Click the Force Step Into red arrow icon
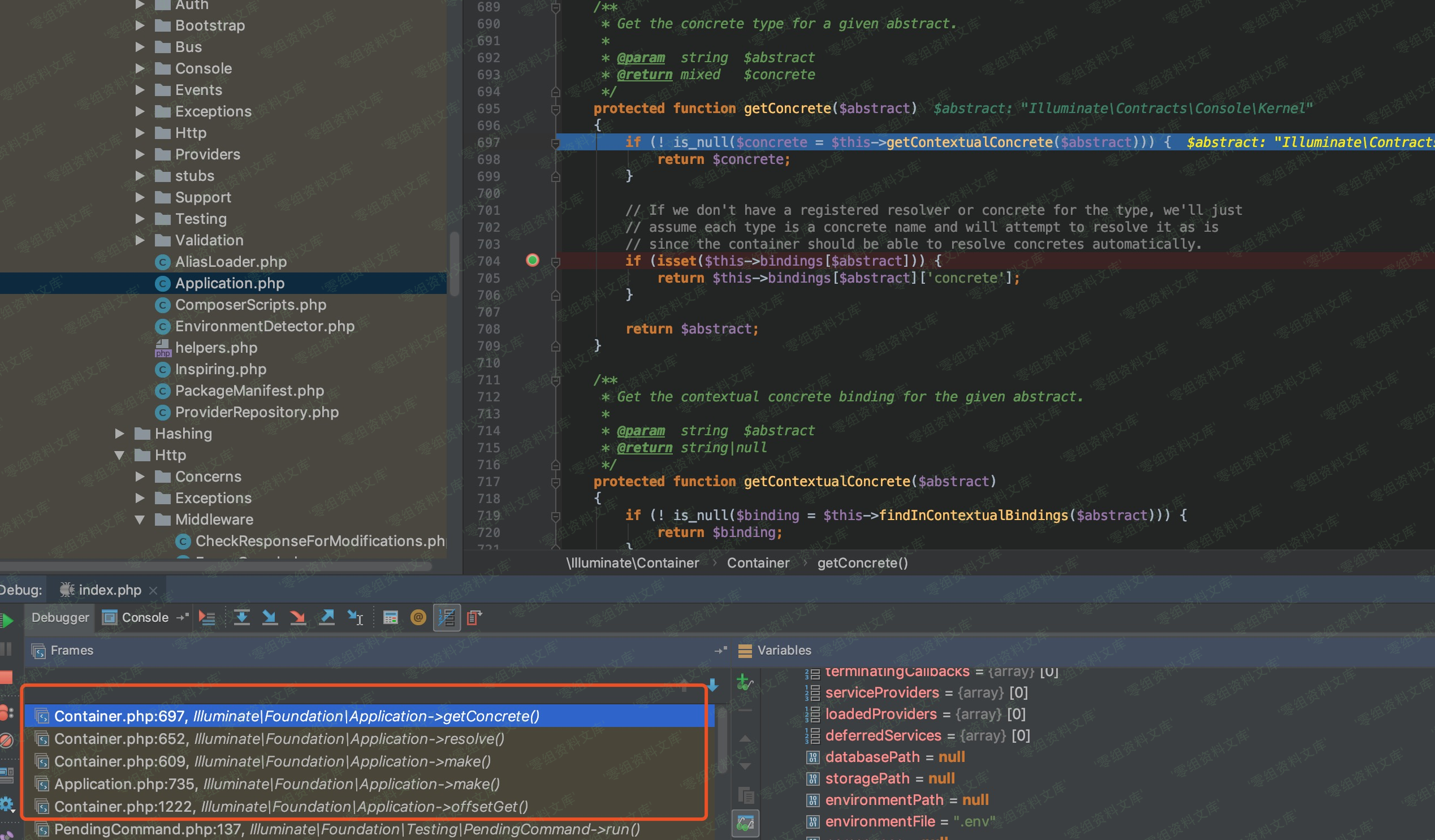 [x=297, y=617]
